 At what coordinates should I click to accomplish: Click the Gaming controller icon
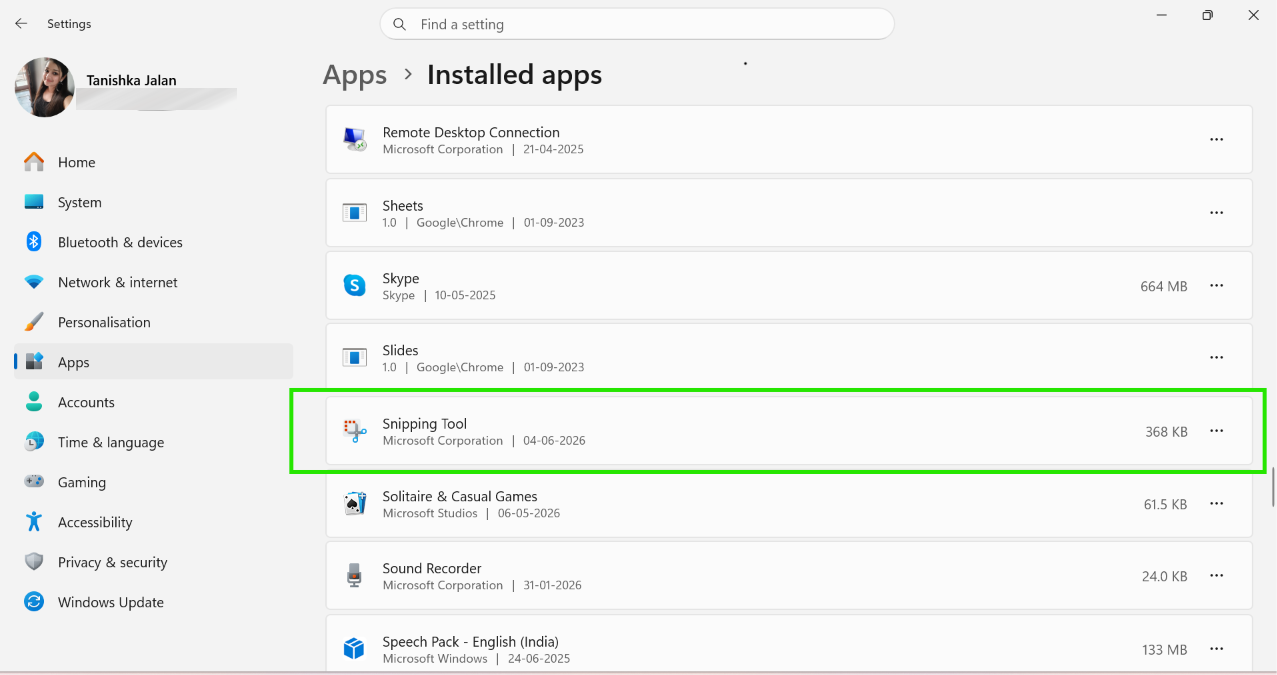pyautogui.click(x=34, y=482)
